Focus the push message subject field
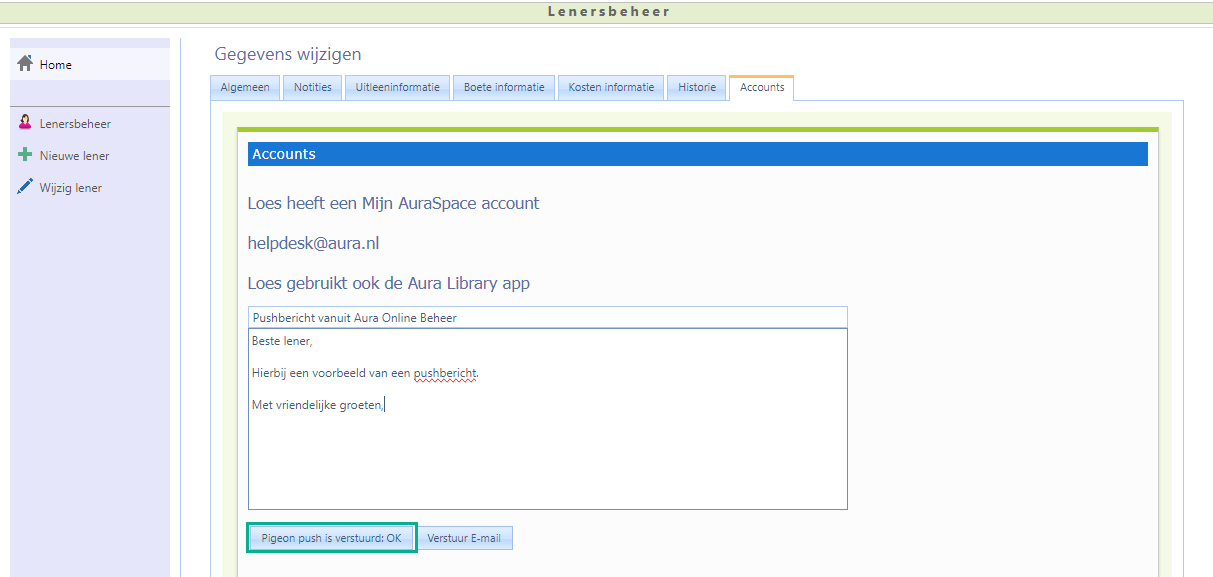 (x=547, y=318)
